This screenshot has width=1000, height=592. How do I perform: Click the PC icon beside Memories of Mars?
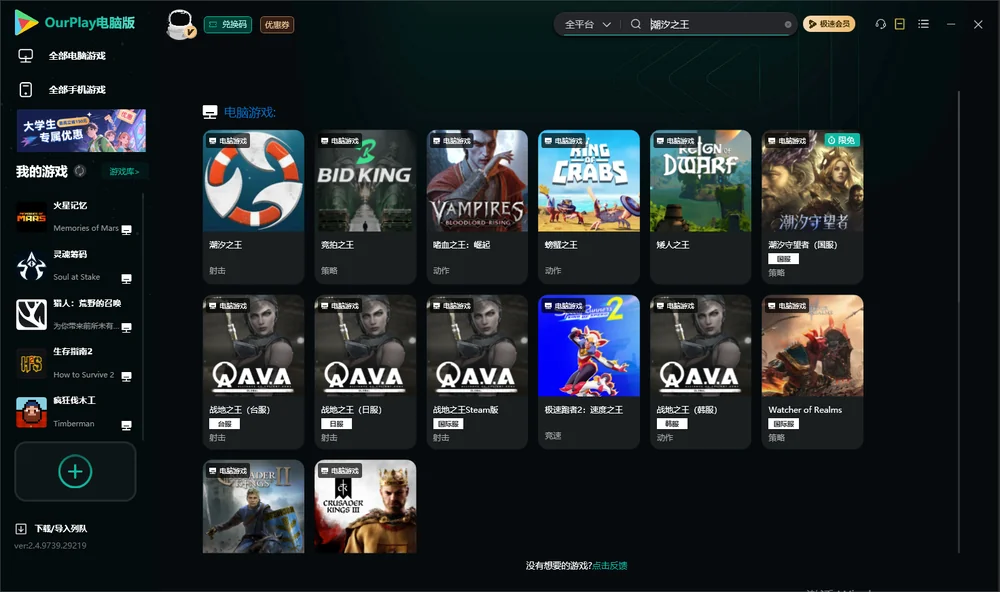[126, 230]
